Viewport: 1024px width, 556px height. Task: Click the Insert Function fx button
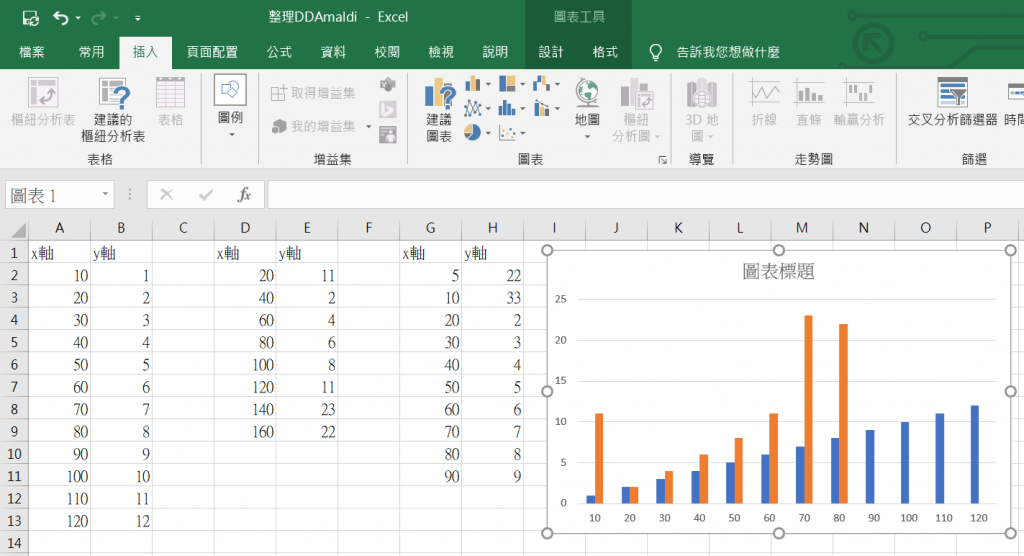click(x=245, y=195)
